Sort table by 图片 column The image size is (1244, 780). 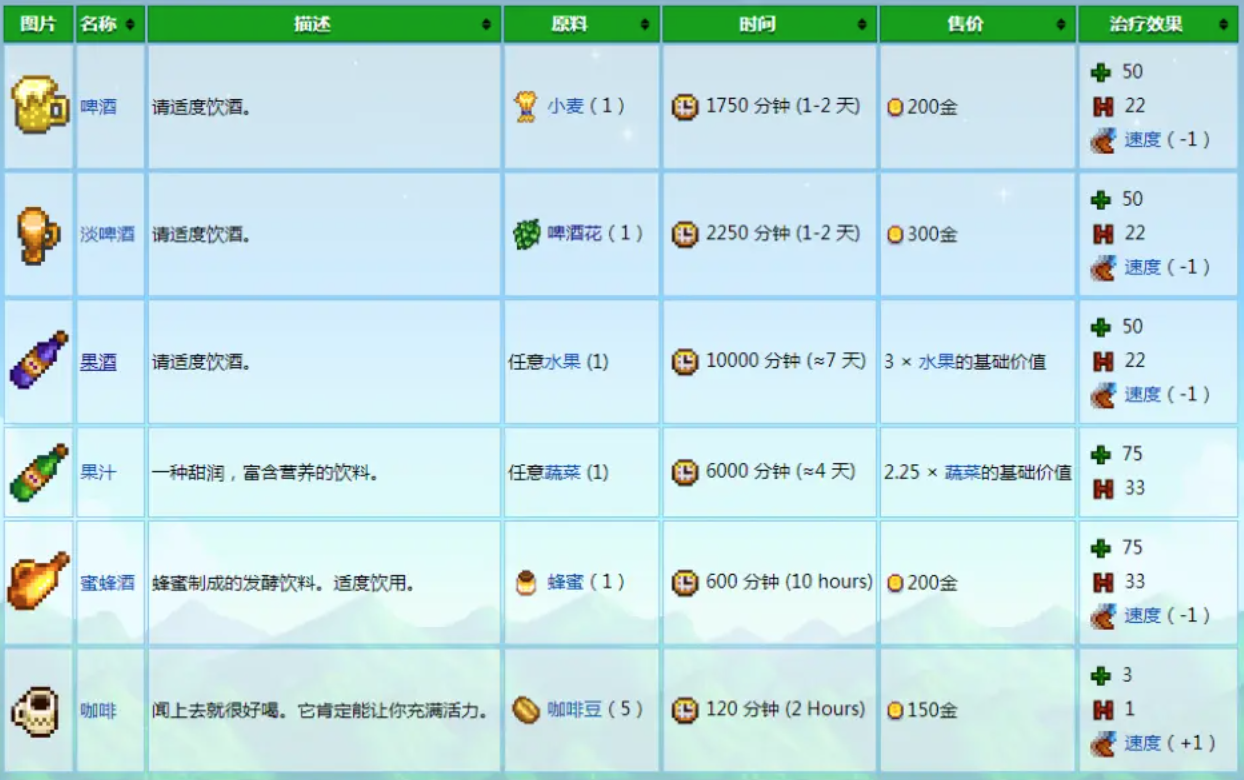point(38,24)
